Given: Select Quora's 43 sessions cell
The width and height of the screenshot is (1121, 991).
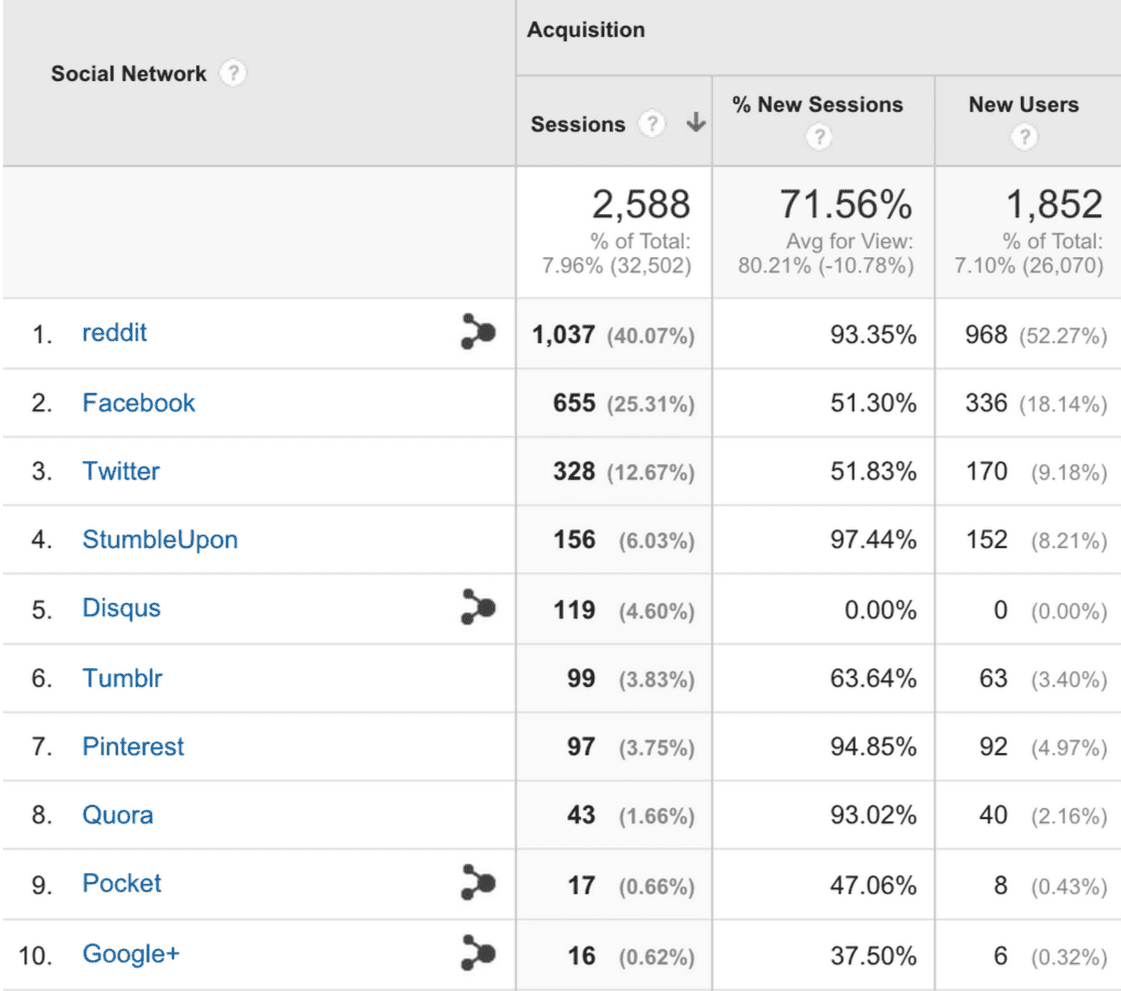Looking at the screenshot, I should 613,815.
